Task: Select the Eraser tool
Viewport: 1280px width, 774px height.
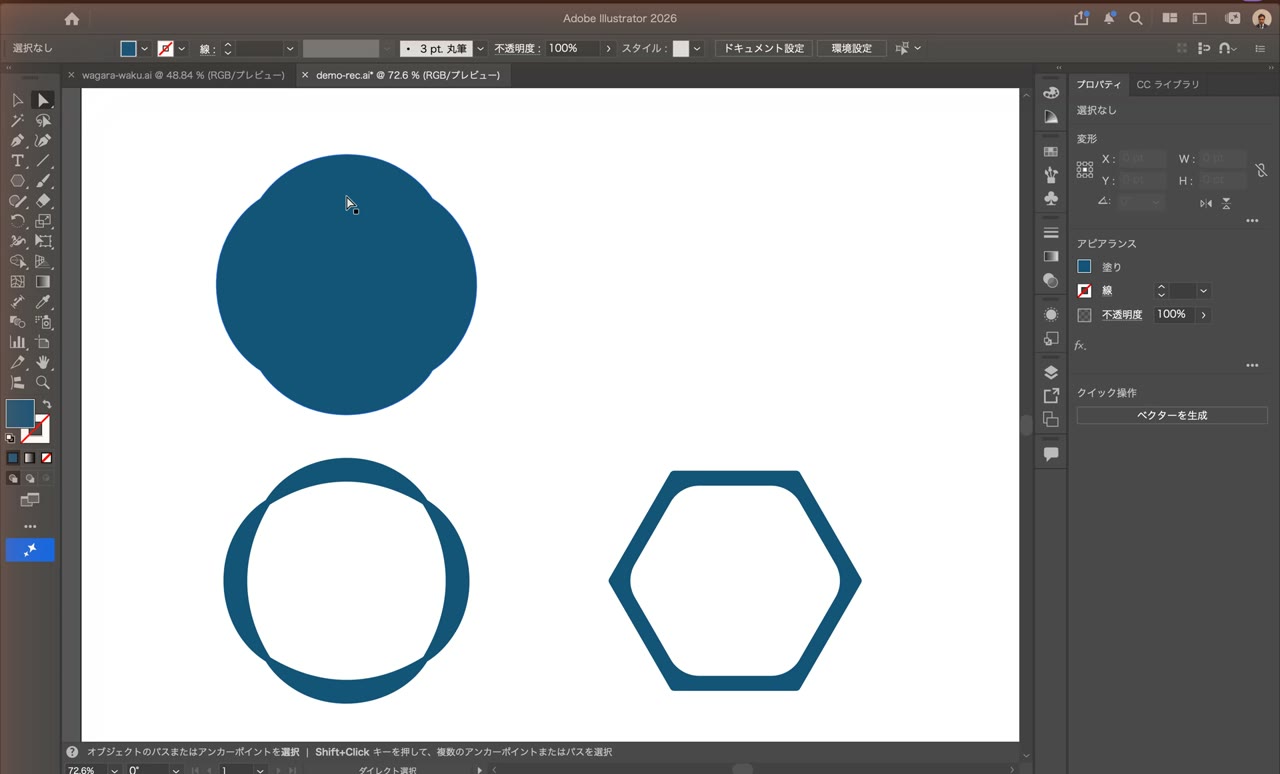Action: pyautogui.click(x=43, y=201)
